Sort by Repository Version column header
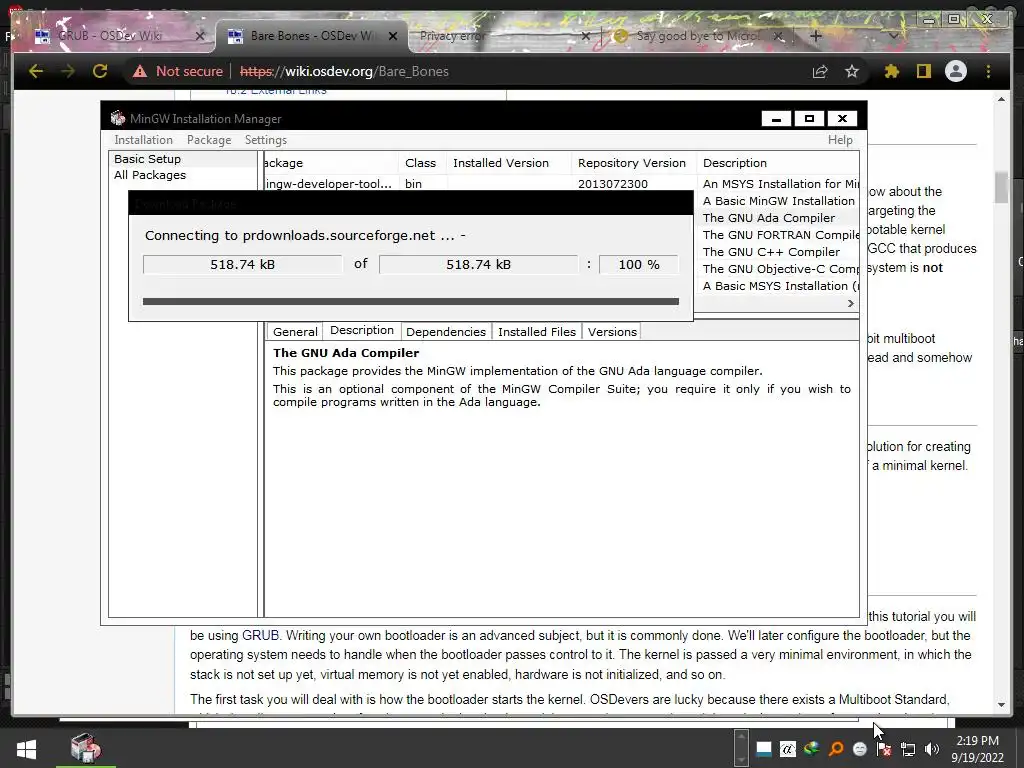 (633, 163)
